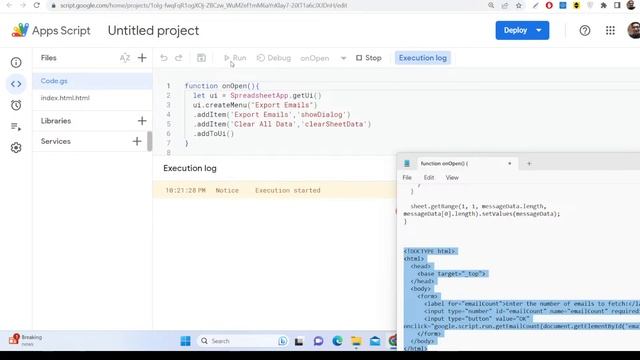Viewport: 640px width, 360px height.
Task: Open the Mail app from taskbar
Action: [375, 341]
